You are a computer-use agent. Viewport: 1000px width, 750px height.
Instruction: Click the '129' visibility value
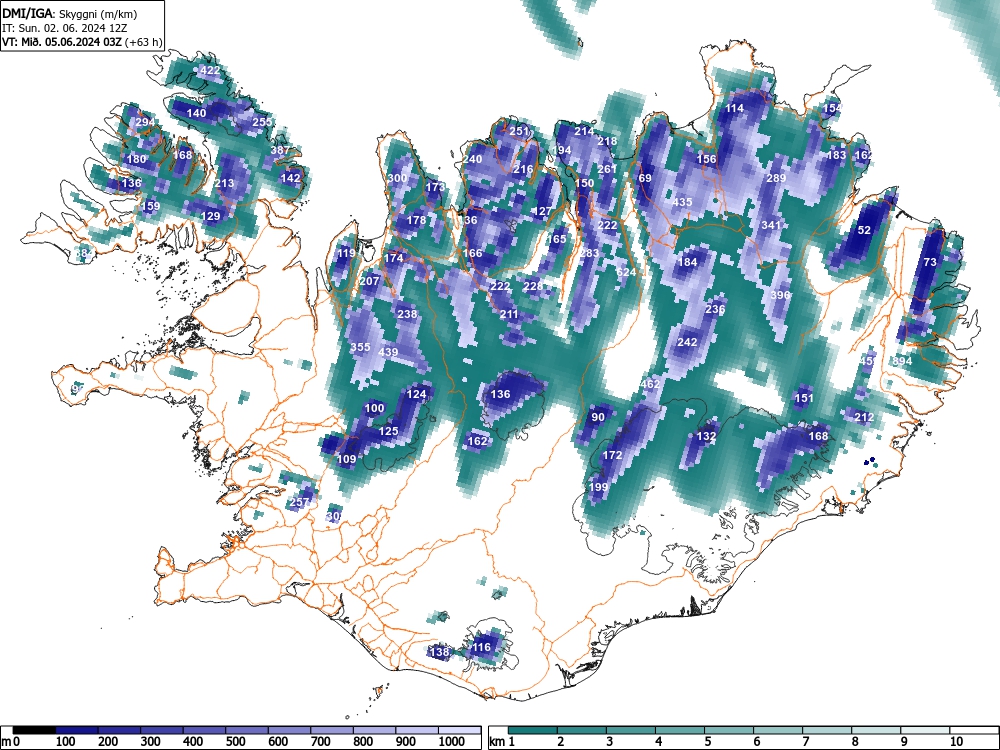pos(210,216)
